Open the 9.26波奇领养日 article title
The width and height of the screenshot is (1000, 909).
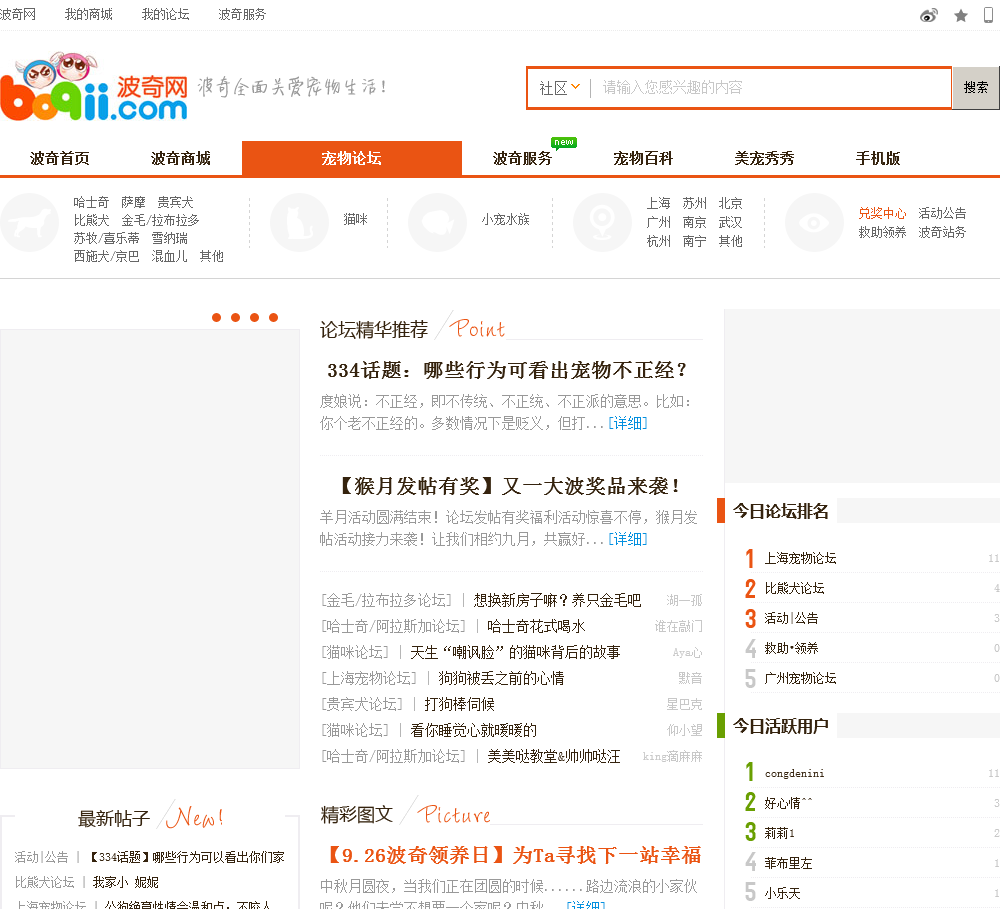click(513, 855)
